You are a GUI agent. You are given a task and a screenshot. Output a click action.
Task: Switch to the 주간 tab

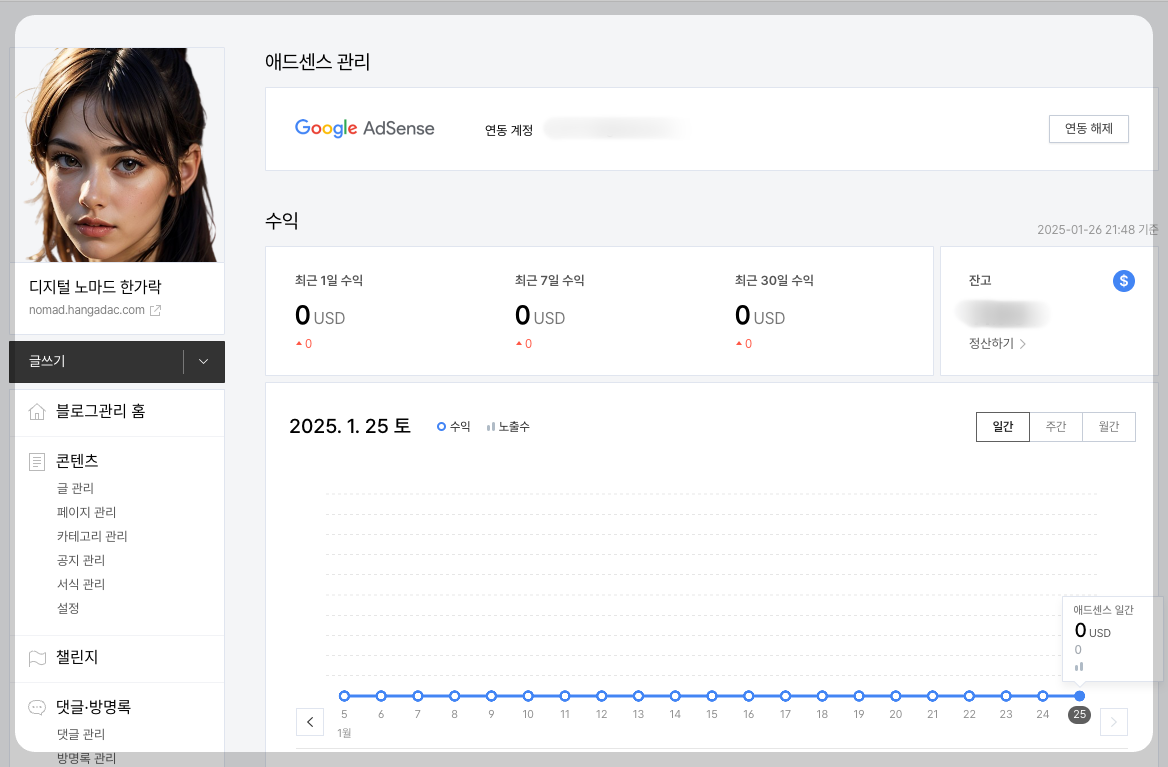click(1056, 426)
